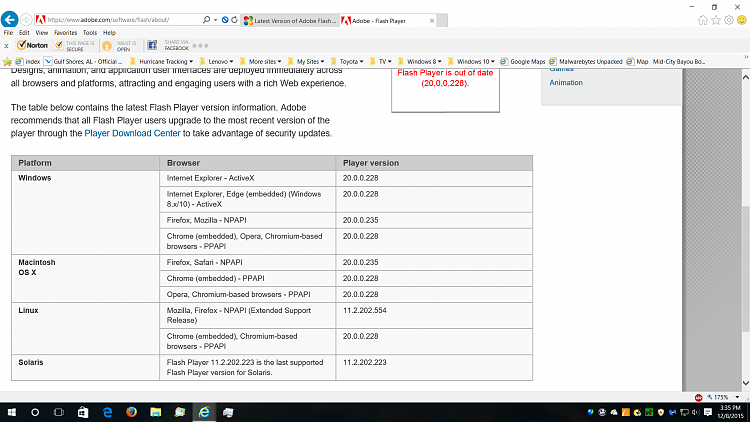Open Mid-City Bayou Bo... favorite
The height and width of the screenshot is (422, 750).
[x=679, y=62]
